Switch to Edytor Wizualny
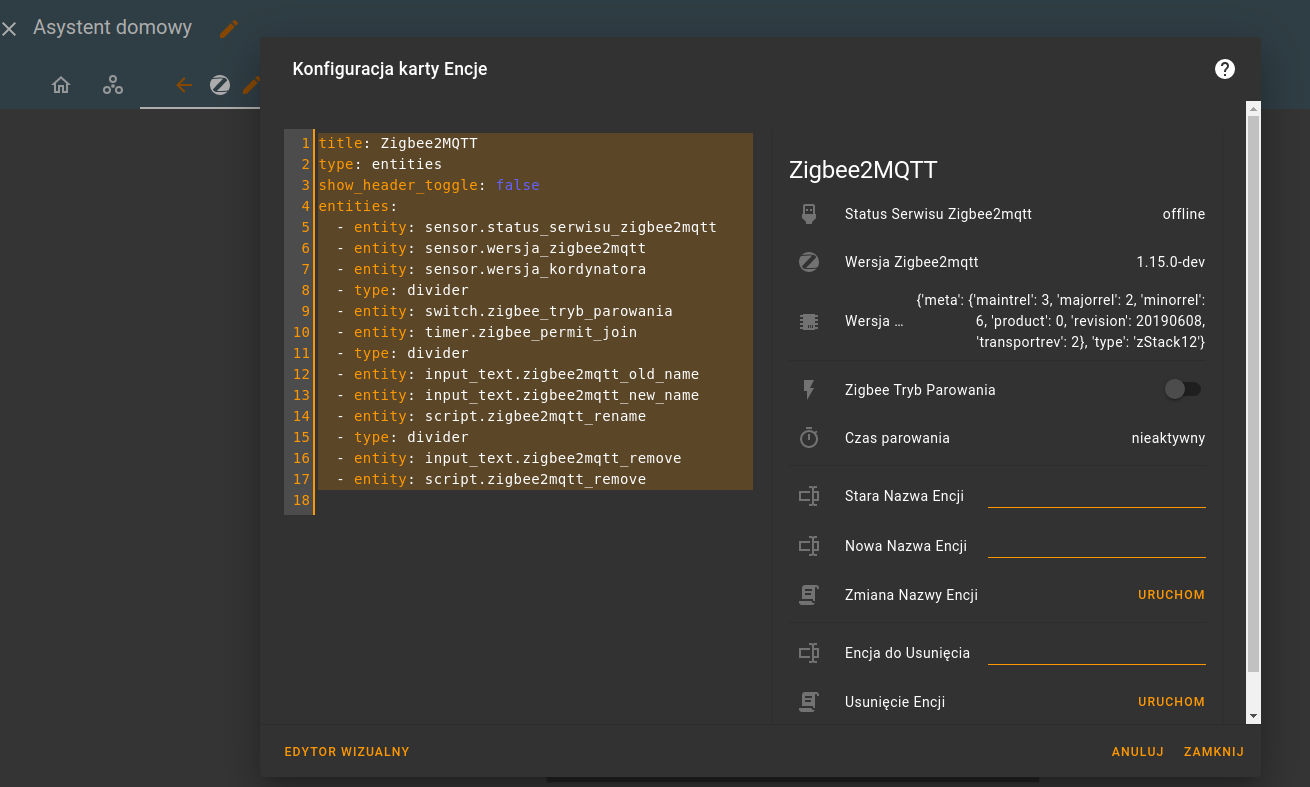The height and width of the screenshot is (787, 1310). [347, 752]
